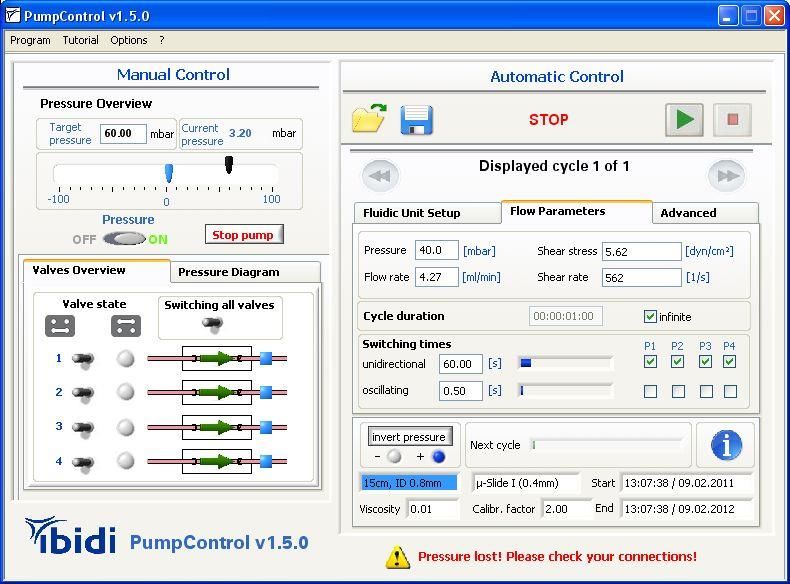Uncheck unidirectional P3 checkbox
Viewport: 790px width, 584px height.
pos(705,362)
